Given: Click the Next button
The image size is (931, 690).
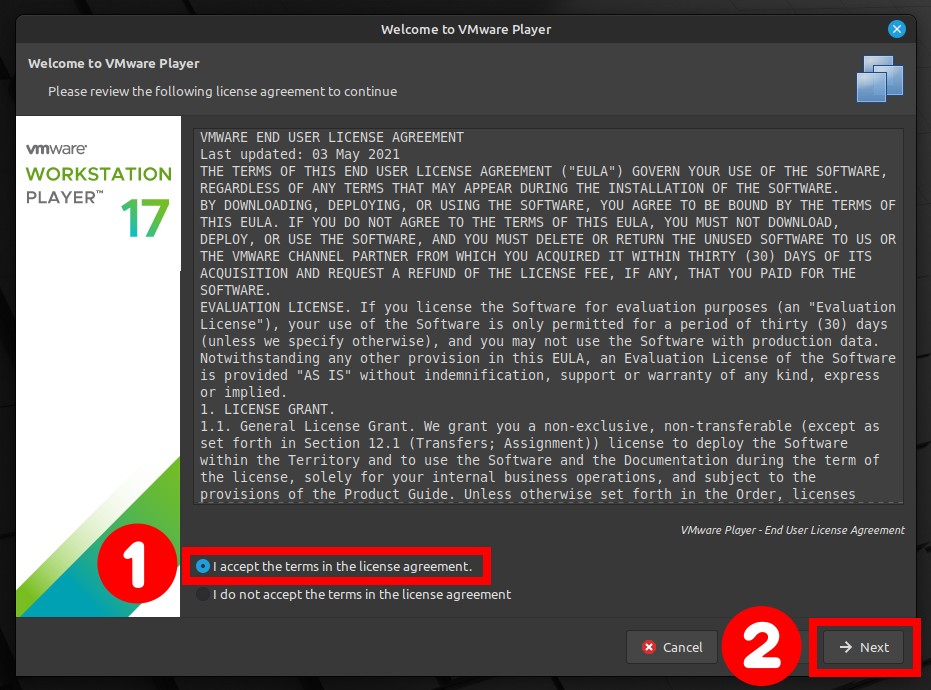Looking at the screenshot, I should pyautogui.click(x=863, y=647).
